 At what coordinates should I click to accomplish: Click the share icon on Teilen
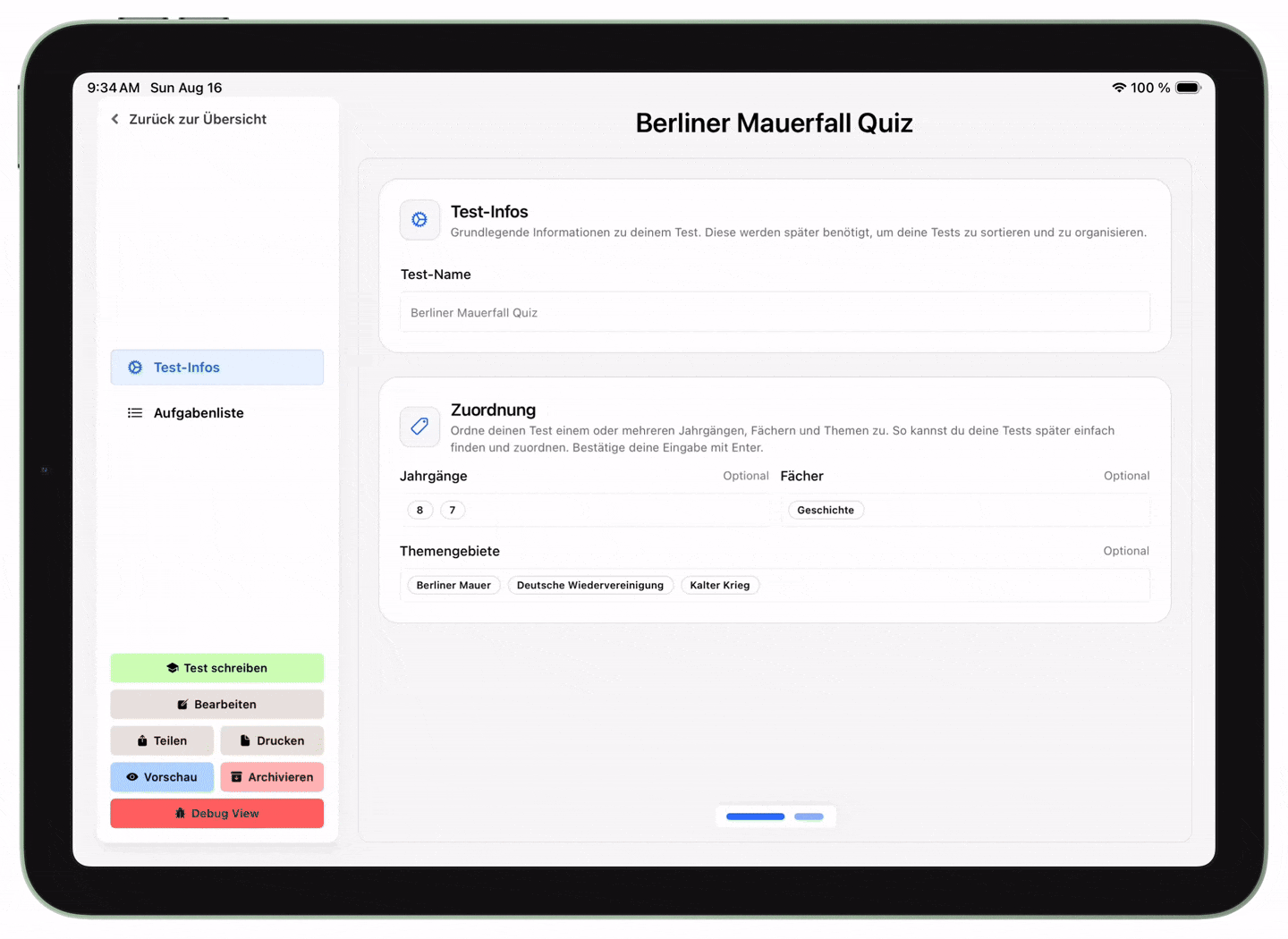tap(142, 740)
